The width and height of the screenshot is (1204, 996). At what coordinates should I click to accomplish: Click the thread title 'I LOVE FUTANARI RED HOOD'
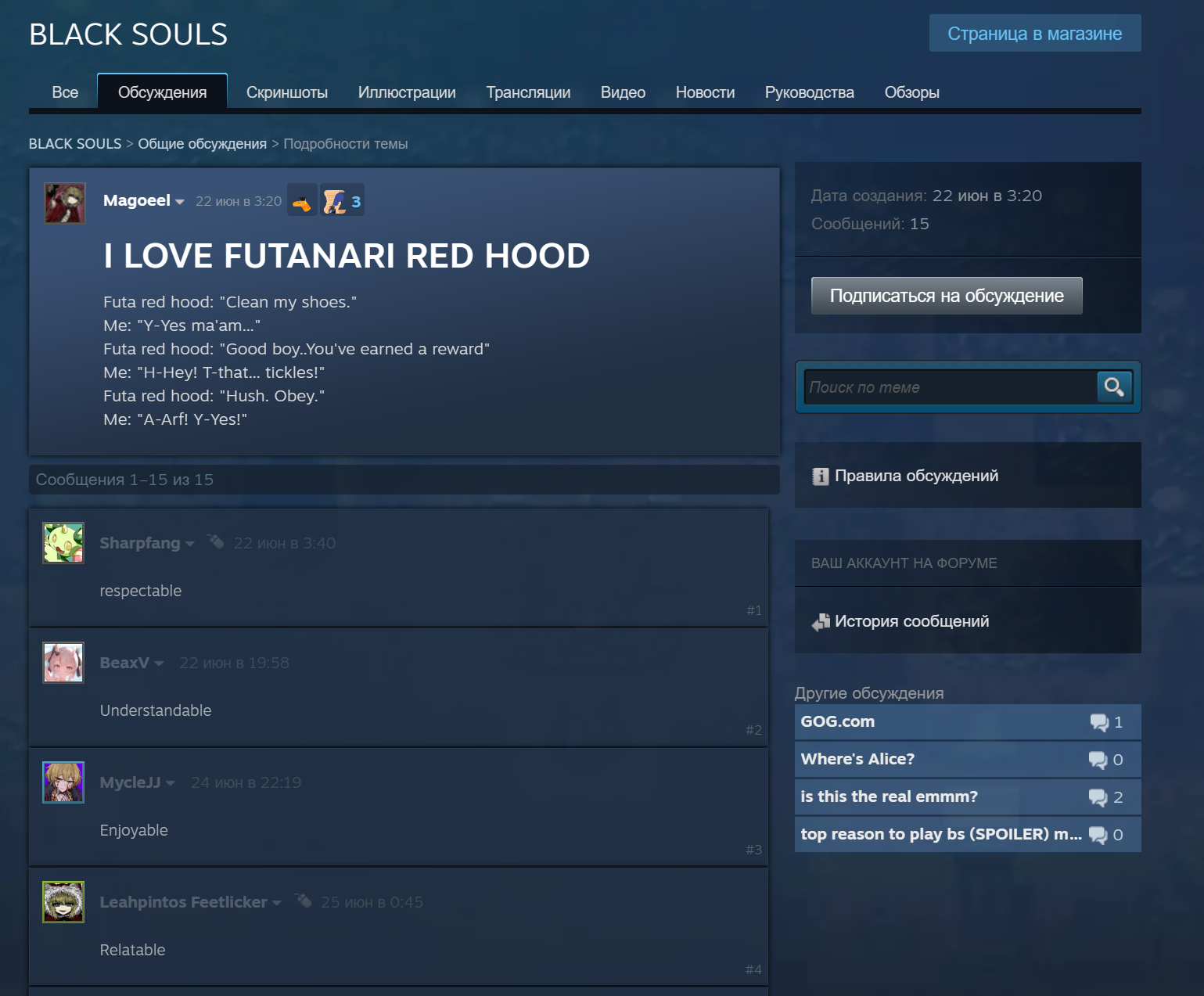tap(347, 256)
